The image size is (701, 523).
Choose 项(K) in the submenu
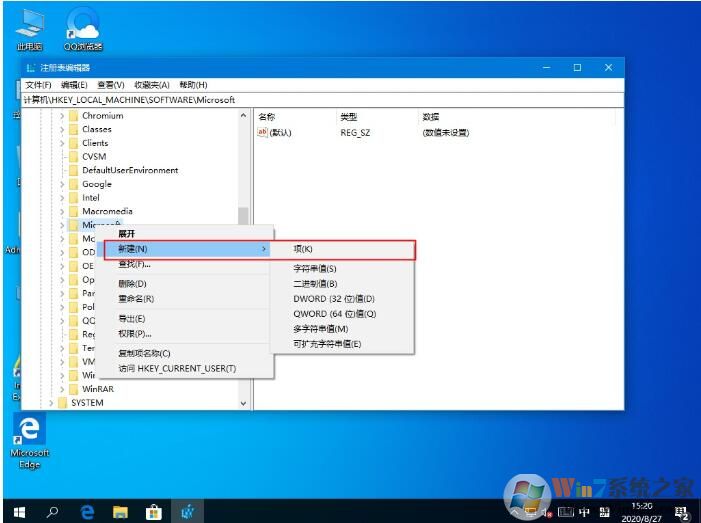342,249
